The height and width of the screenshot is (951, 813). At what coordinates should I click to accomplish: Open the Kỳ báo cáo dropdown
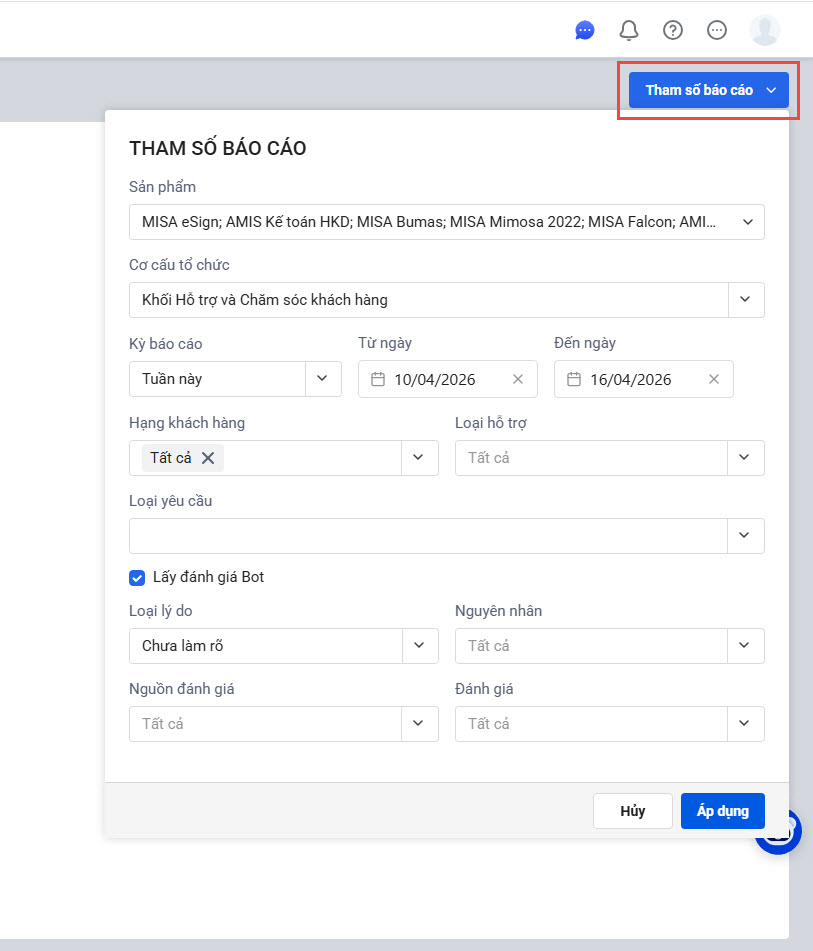[322, 379]
